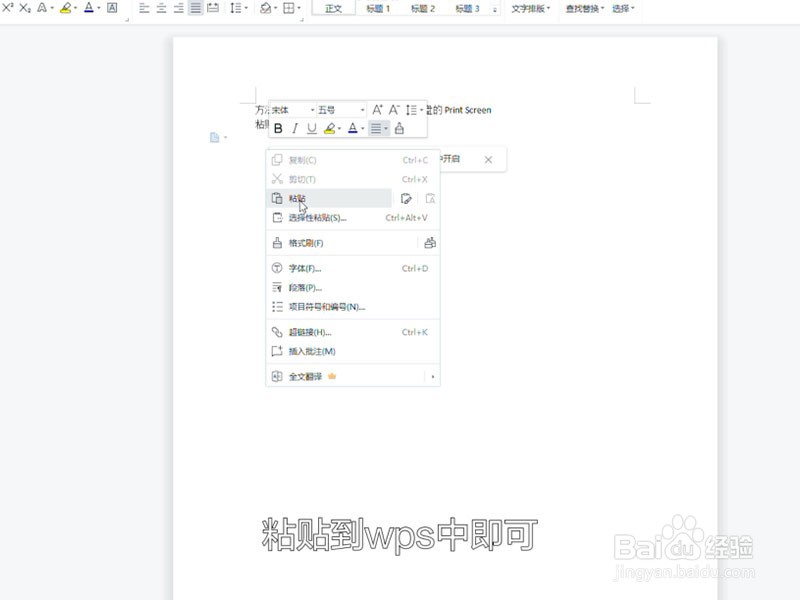Select the 标题 3 style
Screen dimensions: 800x600
pos(467,8)
